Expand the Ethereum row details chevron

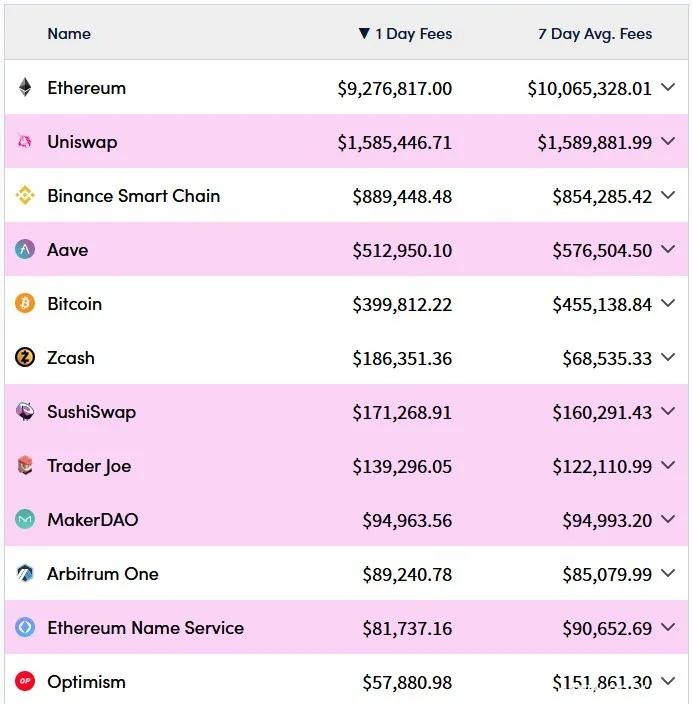669,88
